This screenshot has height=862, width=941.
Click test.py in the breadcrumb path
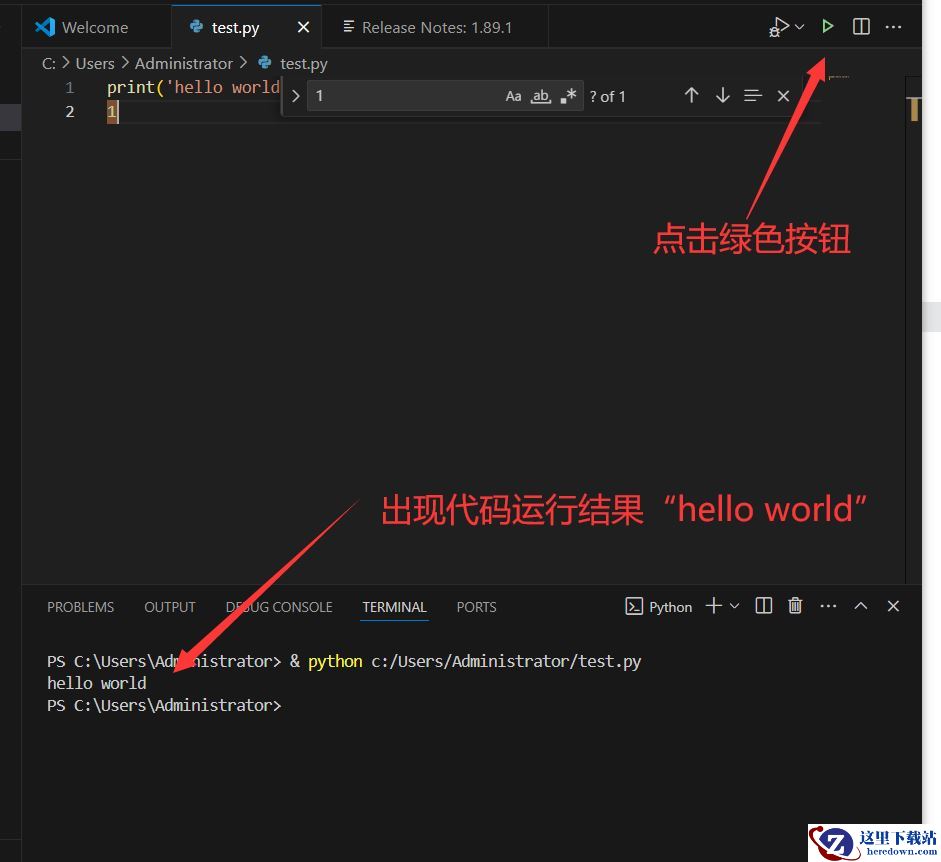pyautogui.click(x=304, y=64)
